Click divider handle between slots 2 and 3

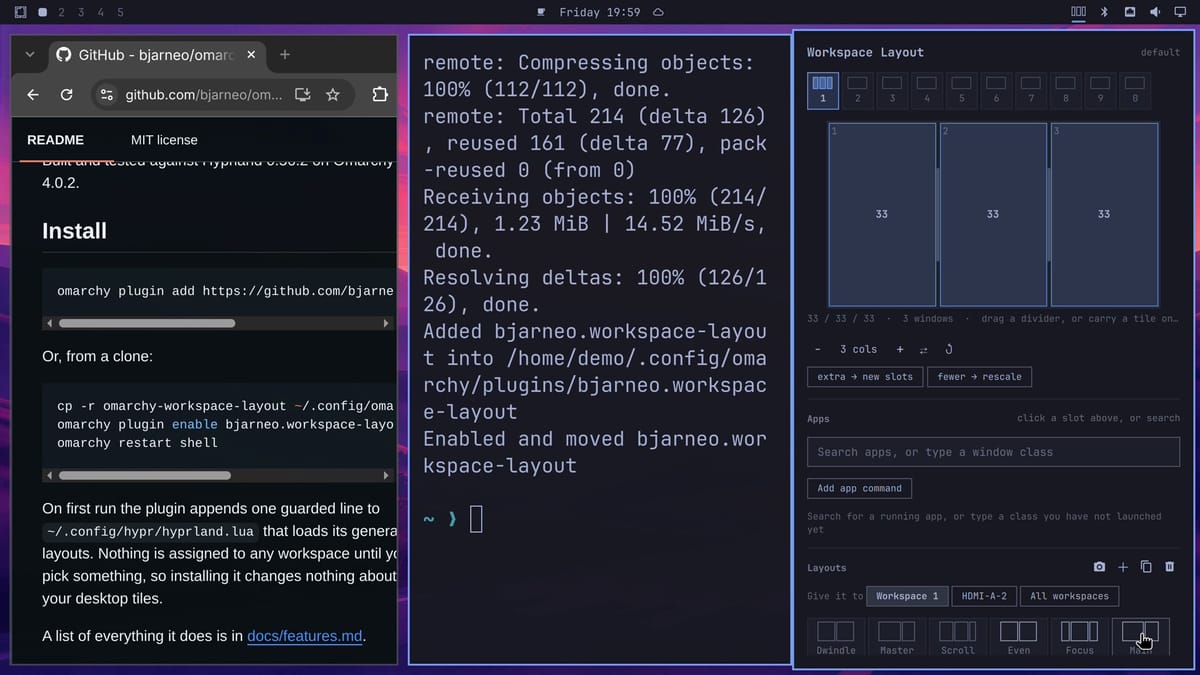pos(1049,214)
